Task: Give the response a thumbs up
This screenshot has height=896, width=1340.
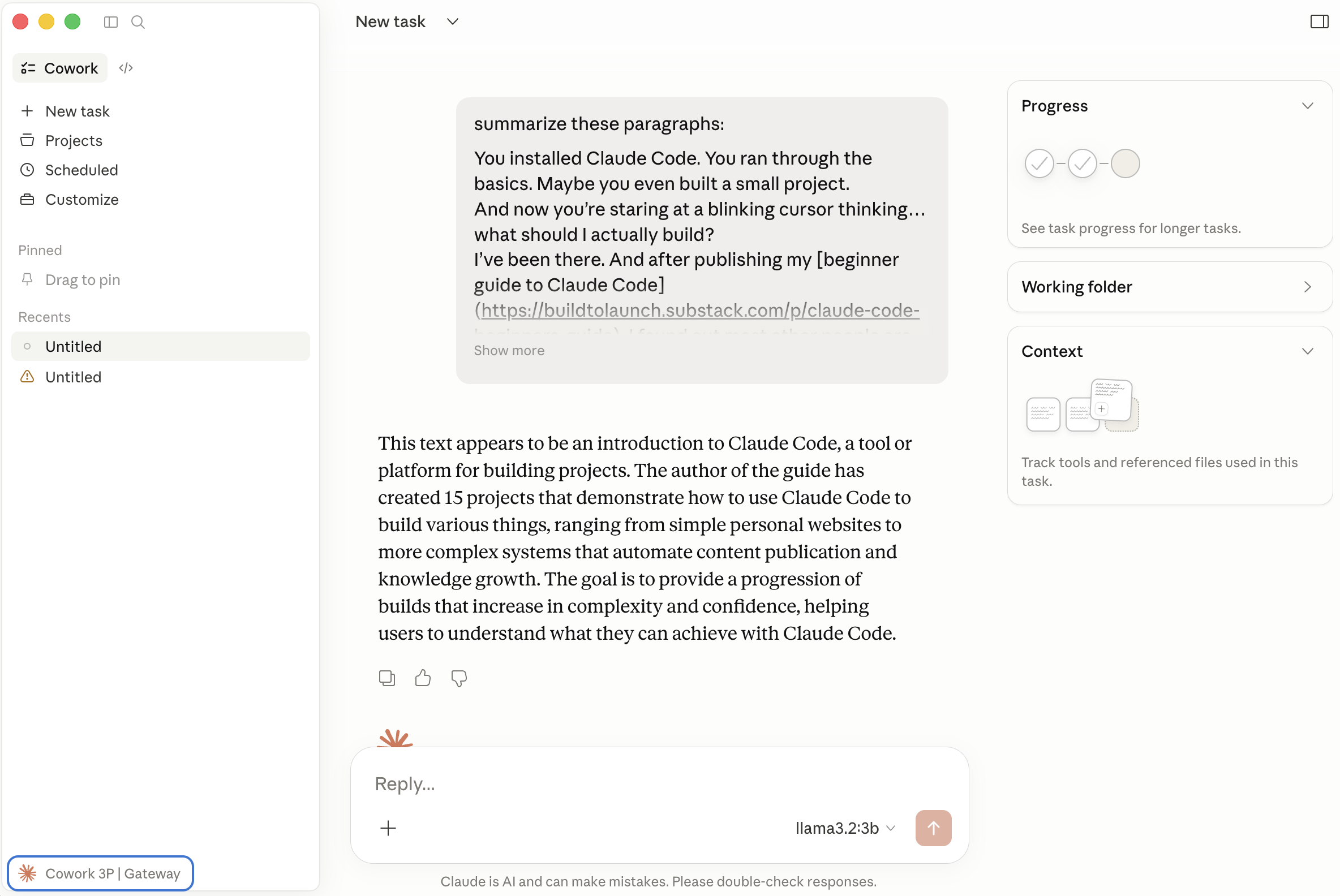Action: 423,678
